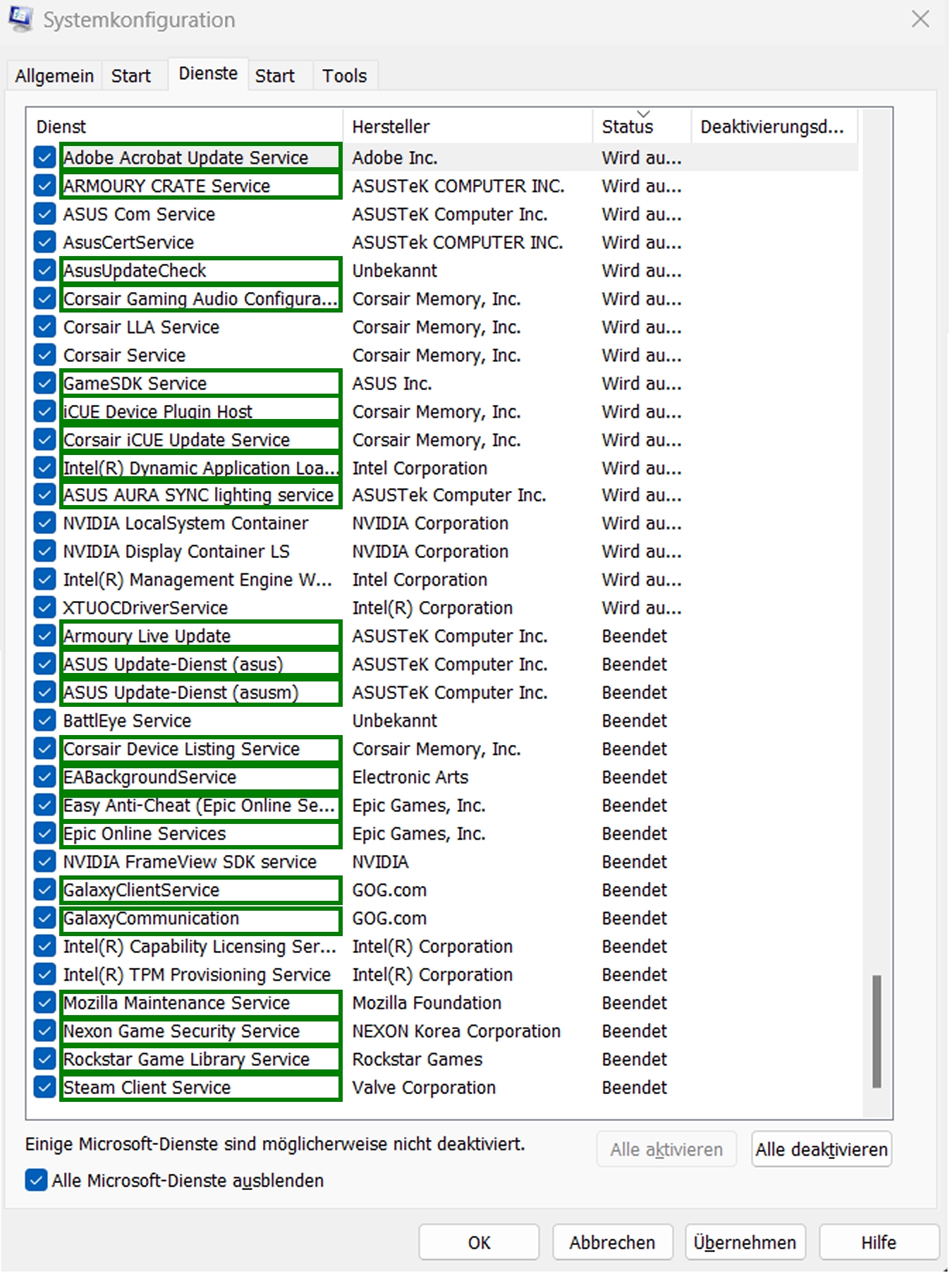The width and height of the screenshot is (952, 1274).
Task: Select NVIDIA FrameView SDK service row
Action: (x=443, y=861)
